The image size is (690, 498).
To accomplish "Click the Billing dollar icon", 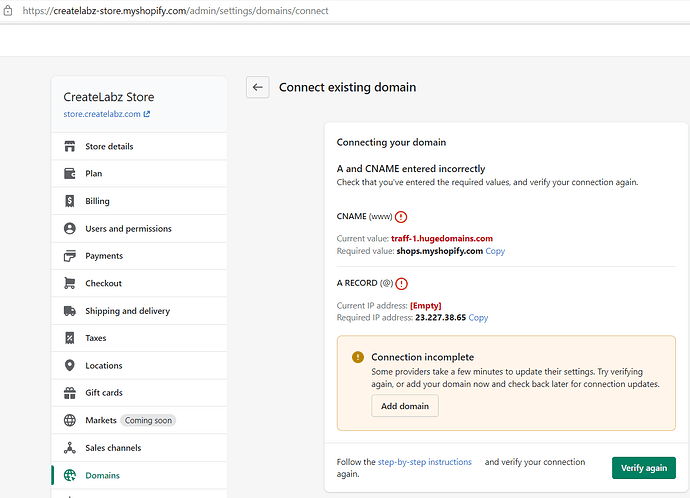I will 70,201.
